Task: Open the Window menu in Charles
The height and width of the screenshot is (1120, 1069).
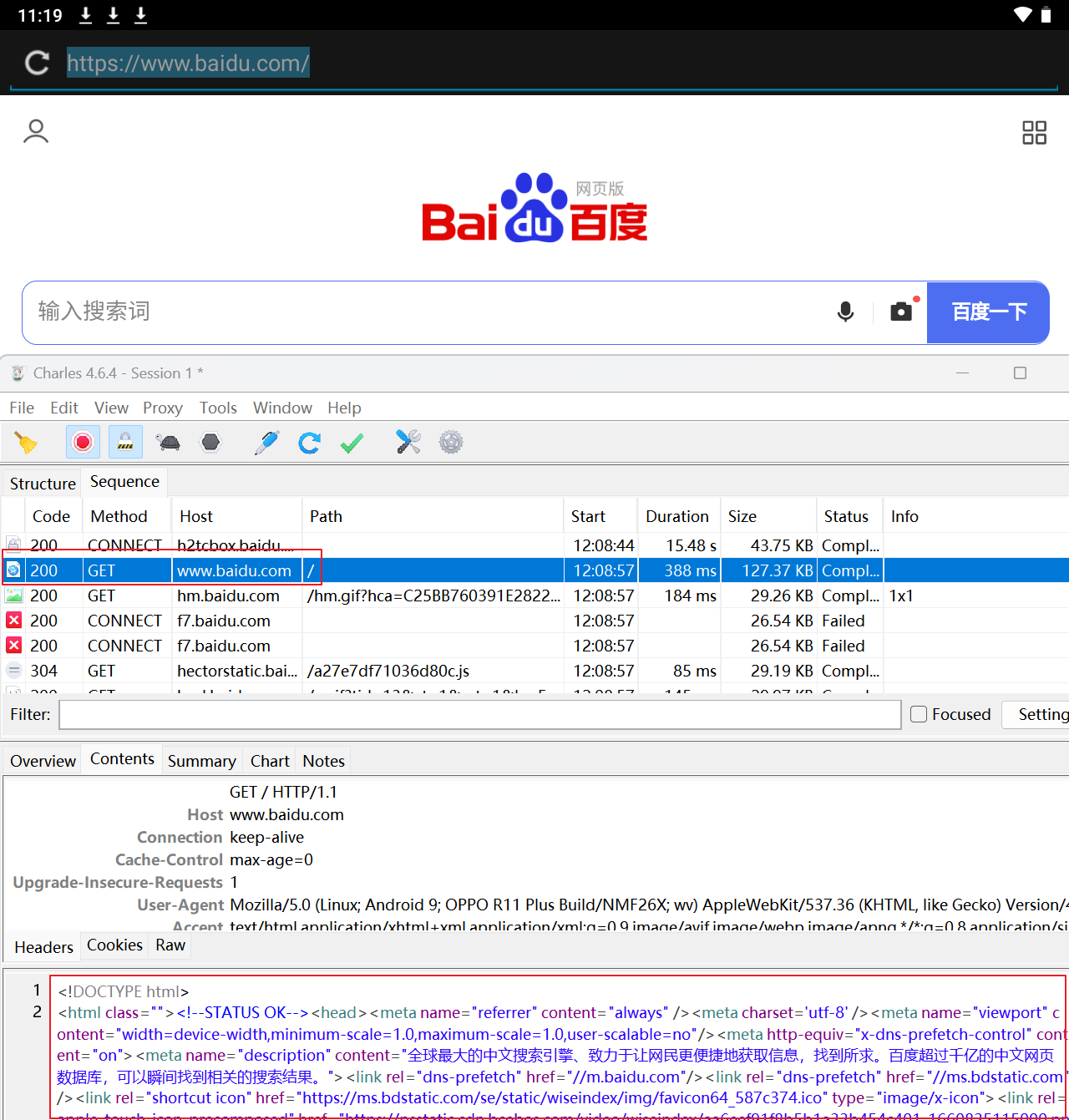Action: point(282,408)
